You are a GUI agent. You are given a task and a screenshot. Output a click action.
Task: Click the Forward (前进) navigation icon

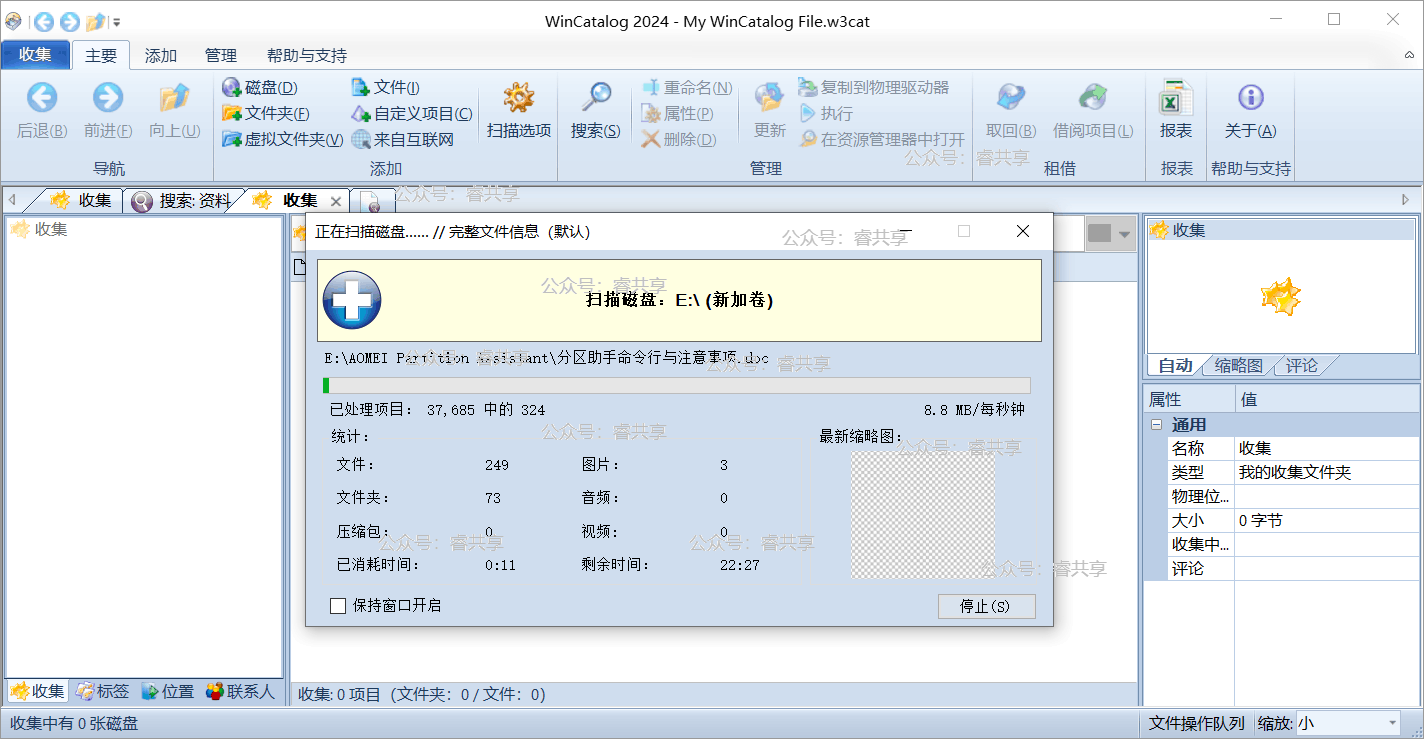[x=108, y=98]
